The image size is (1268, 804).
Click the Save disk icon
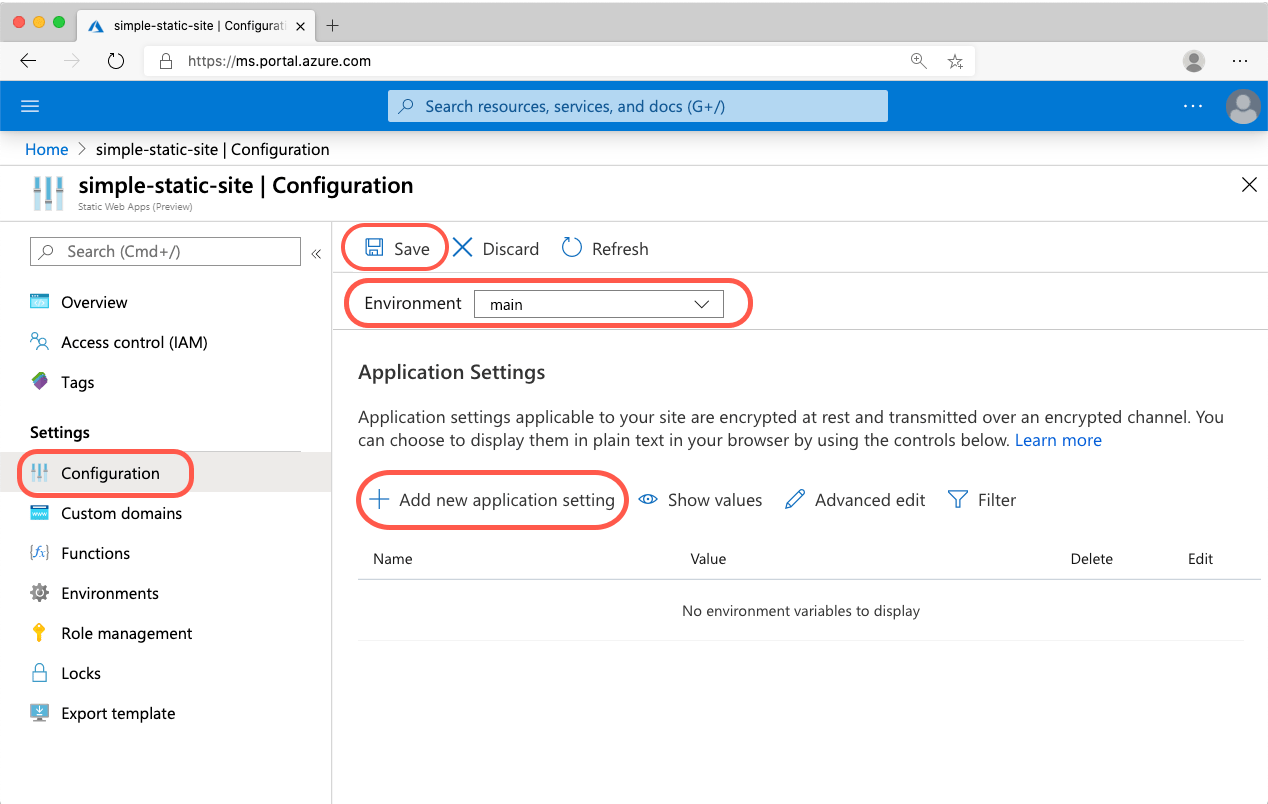[374, 248]
